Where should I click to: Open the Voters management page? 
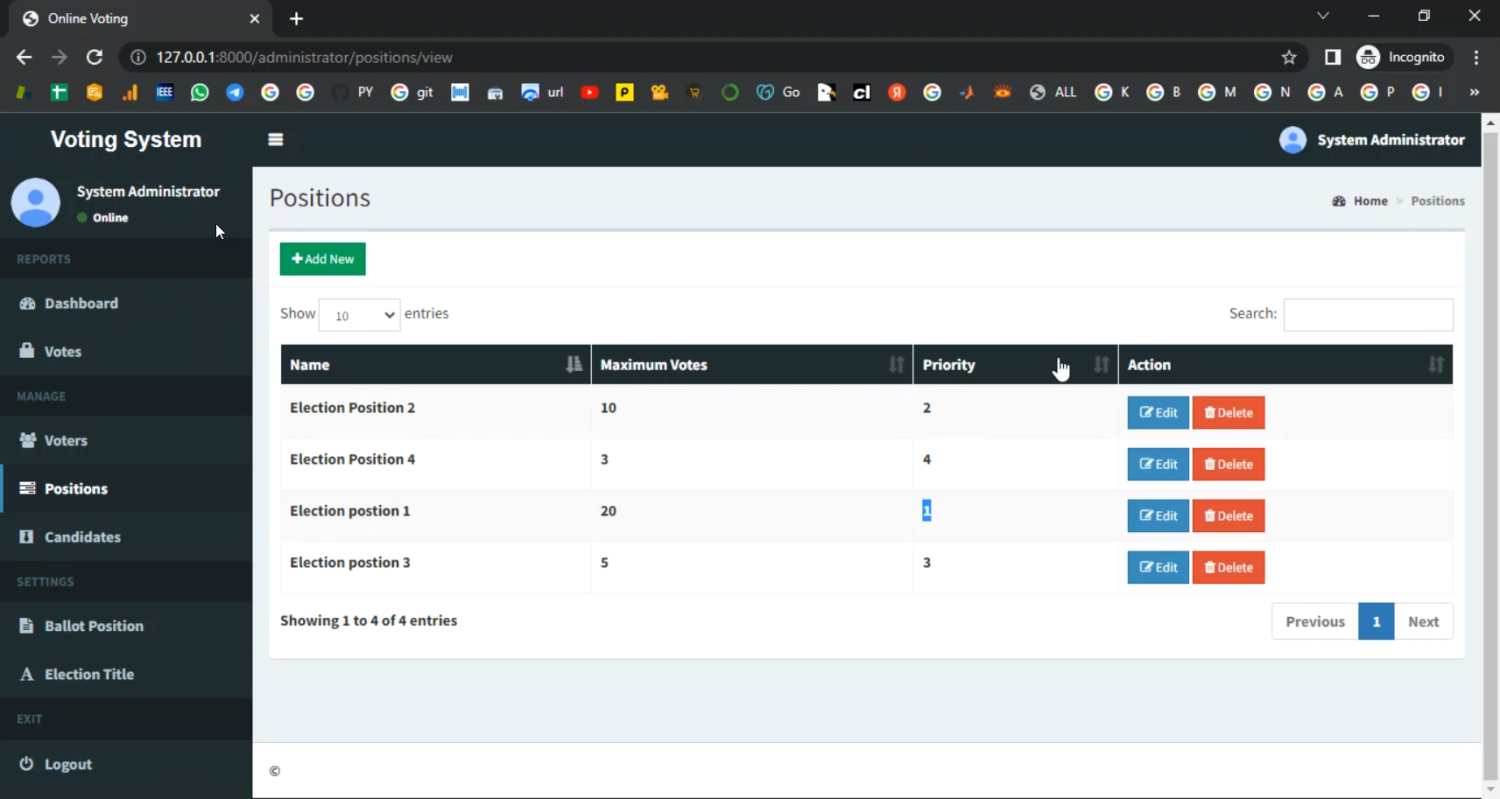[x=66, y=440]
